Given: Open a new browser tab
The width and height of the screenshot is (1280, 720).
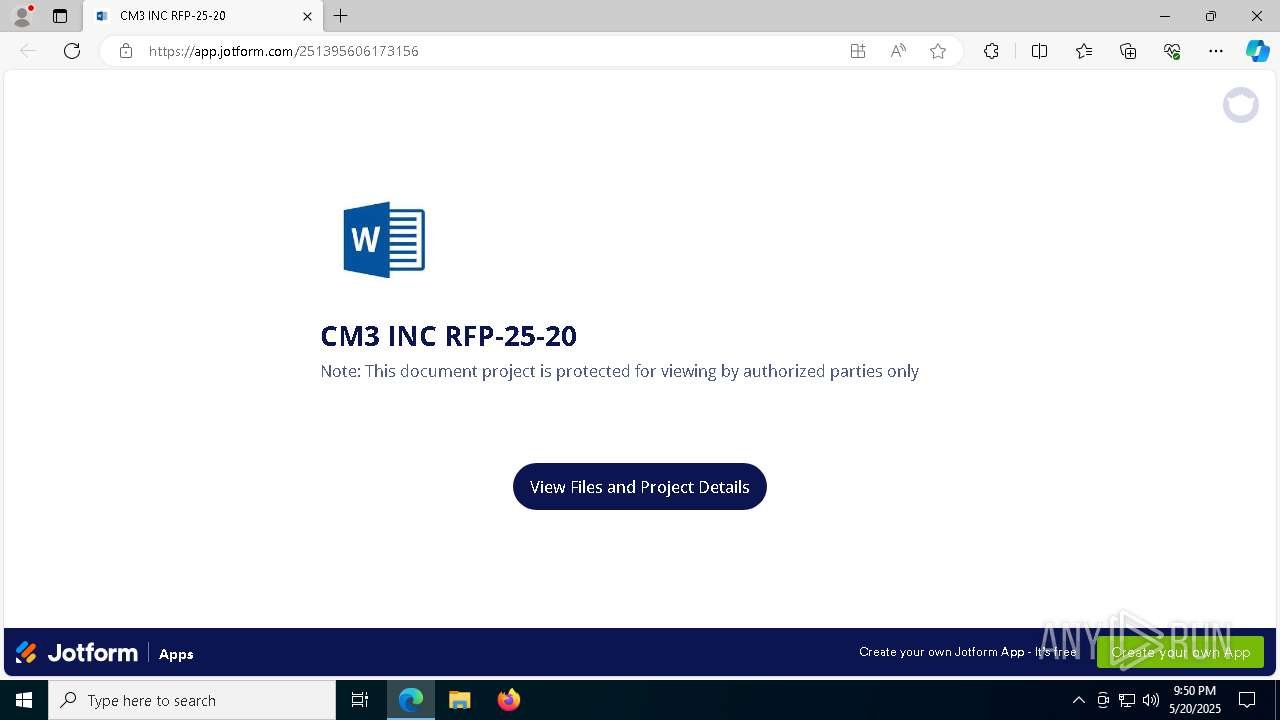Looking at the screenshot, I should click(341, 16).
